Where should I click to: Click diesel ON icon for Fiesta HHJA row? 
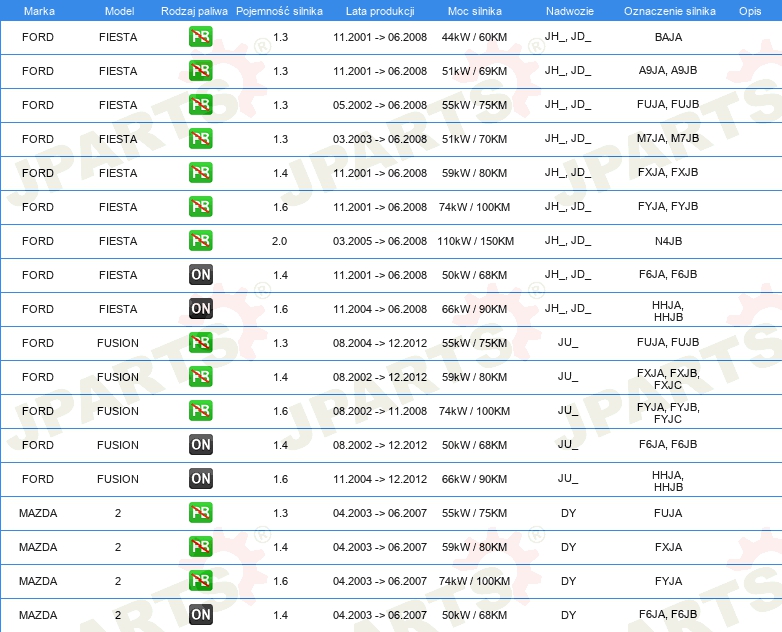tap(200, 309)
